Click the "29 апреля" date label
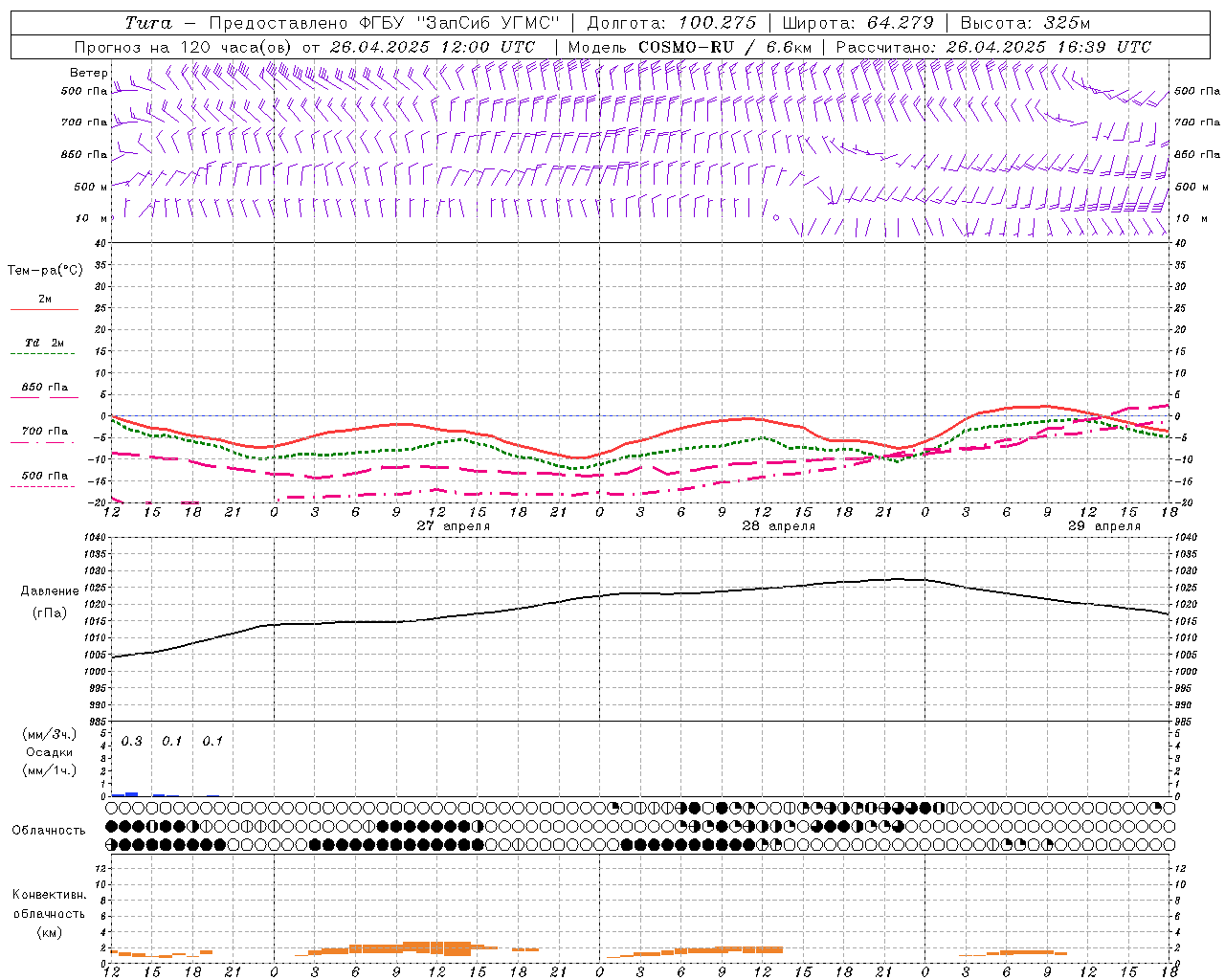Screen dimensions: 1225x980 pos(1103,526)
